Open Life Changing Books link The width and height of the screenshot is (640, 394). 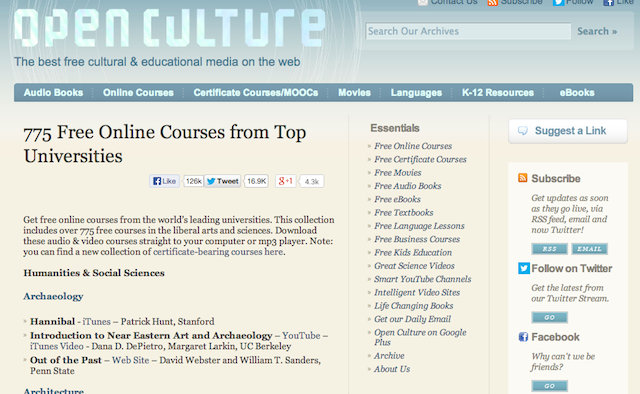click(413, 306)
